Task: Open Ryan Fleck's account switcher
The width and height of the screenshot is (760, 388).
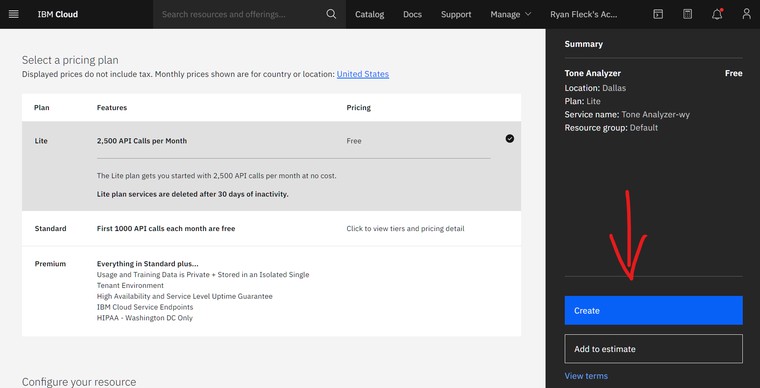Action: (584, 14)
